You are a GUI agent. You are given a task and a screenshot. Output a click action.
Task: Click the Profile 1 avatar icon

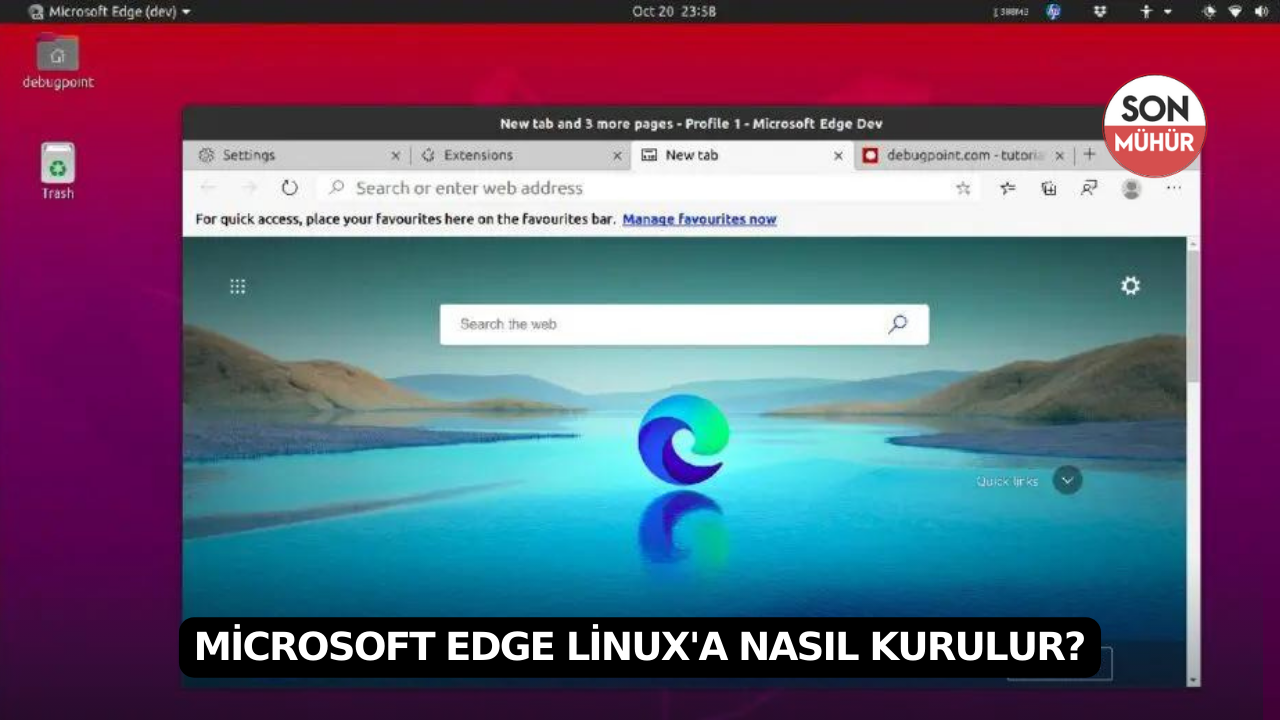pyautogui.click(x=1131, y=188)
